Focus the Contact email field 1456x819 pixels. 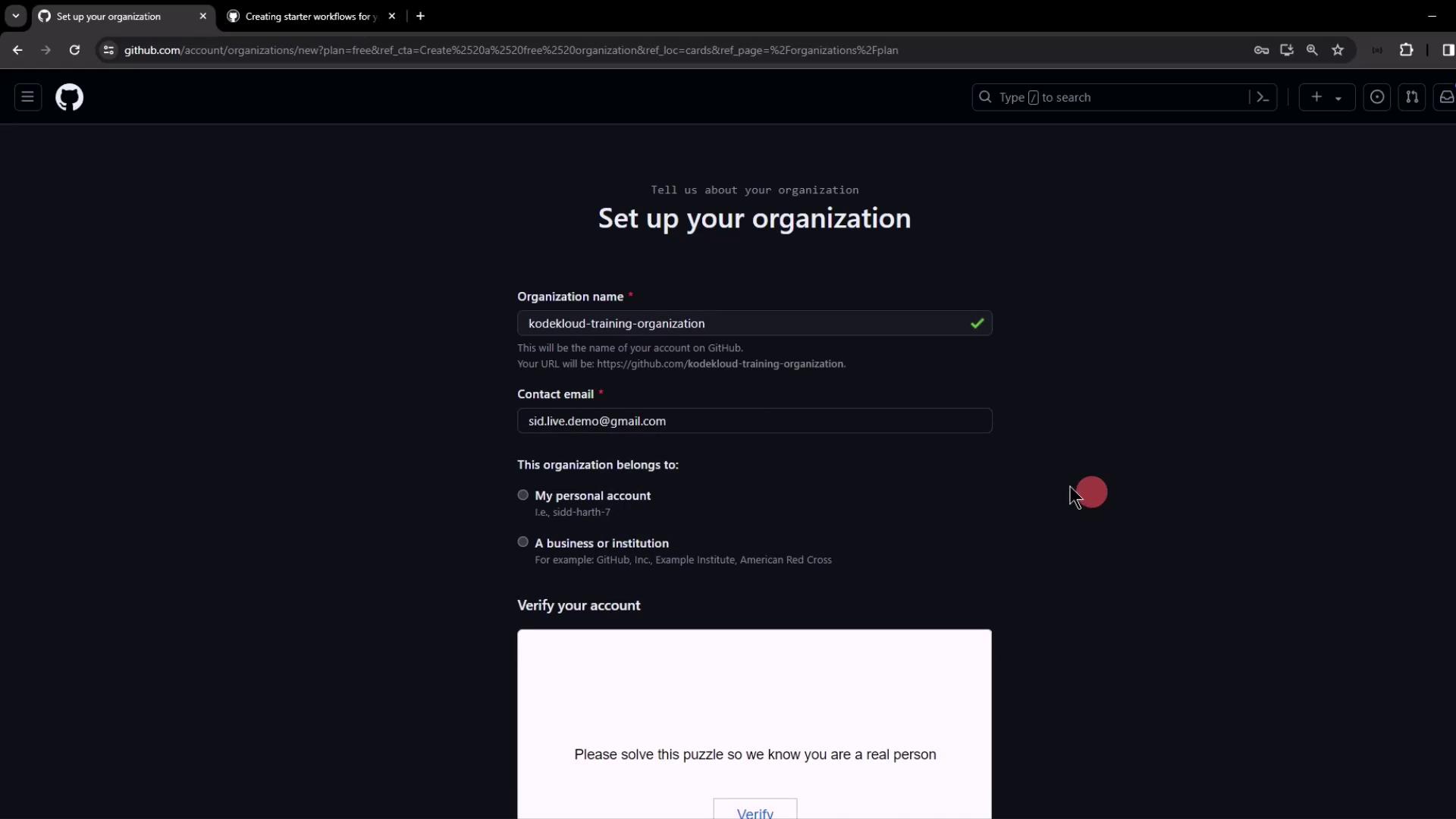(x=754, y=421)
